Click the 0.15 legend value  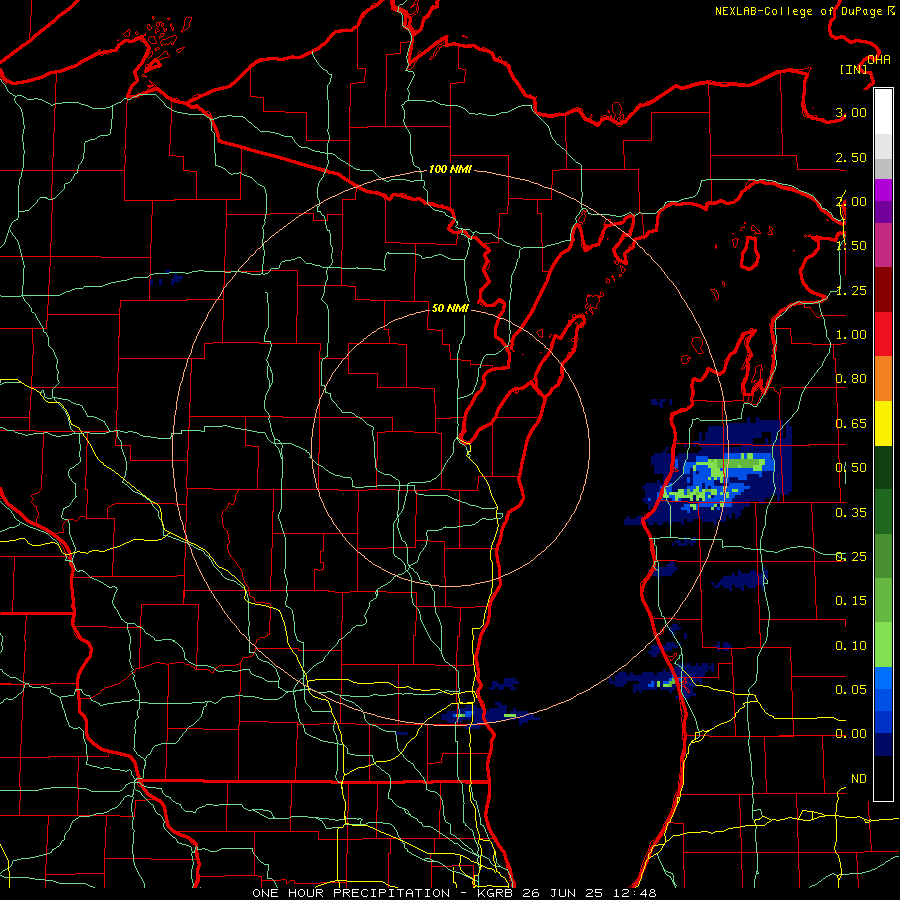click(851, 601)
